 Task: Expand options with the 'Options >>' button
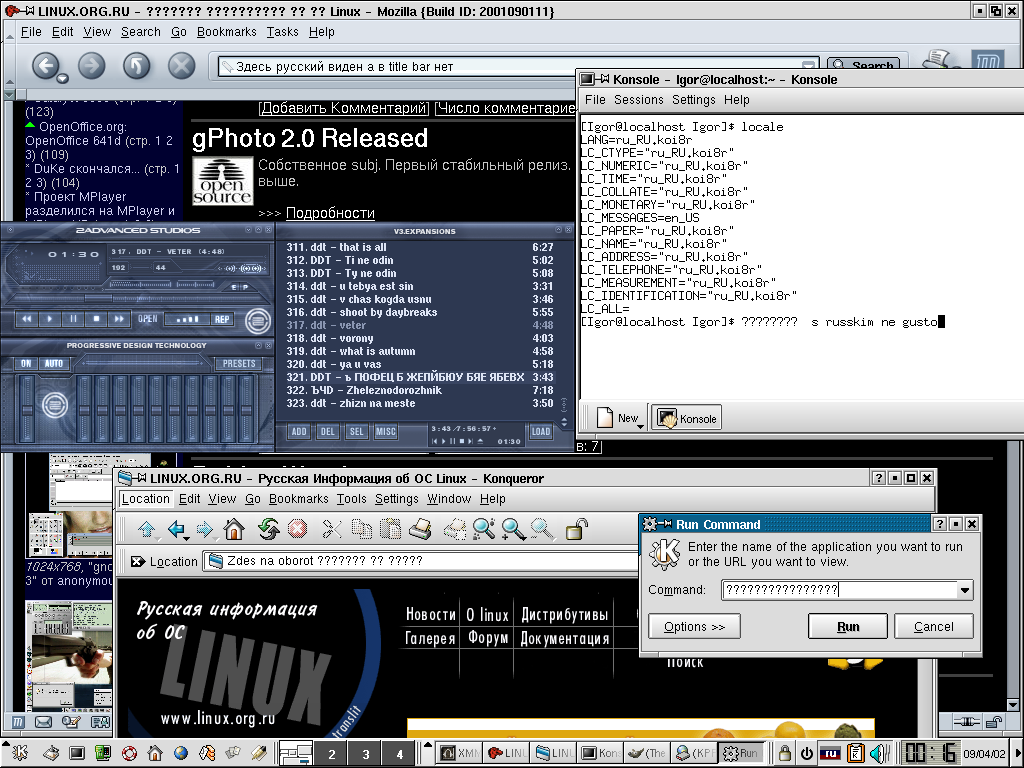(x=694, y=627)
